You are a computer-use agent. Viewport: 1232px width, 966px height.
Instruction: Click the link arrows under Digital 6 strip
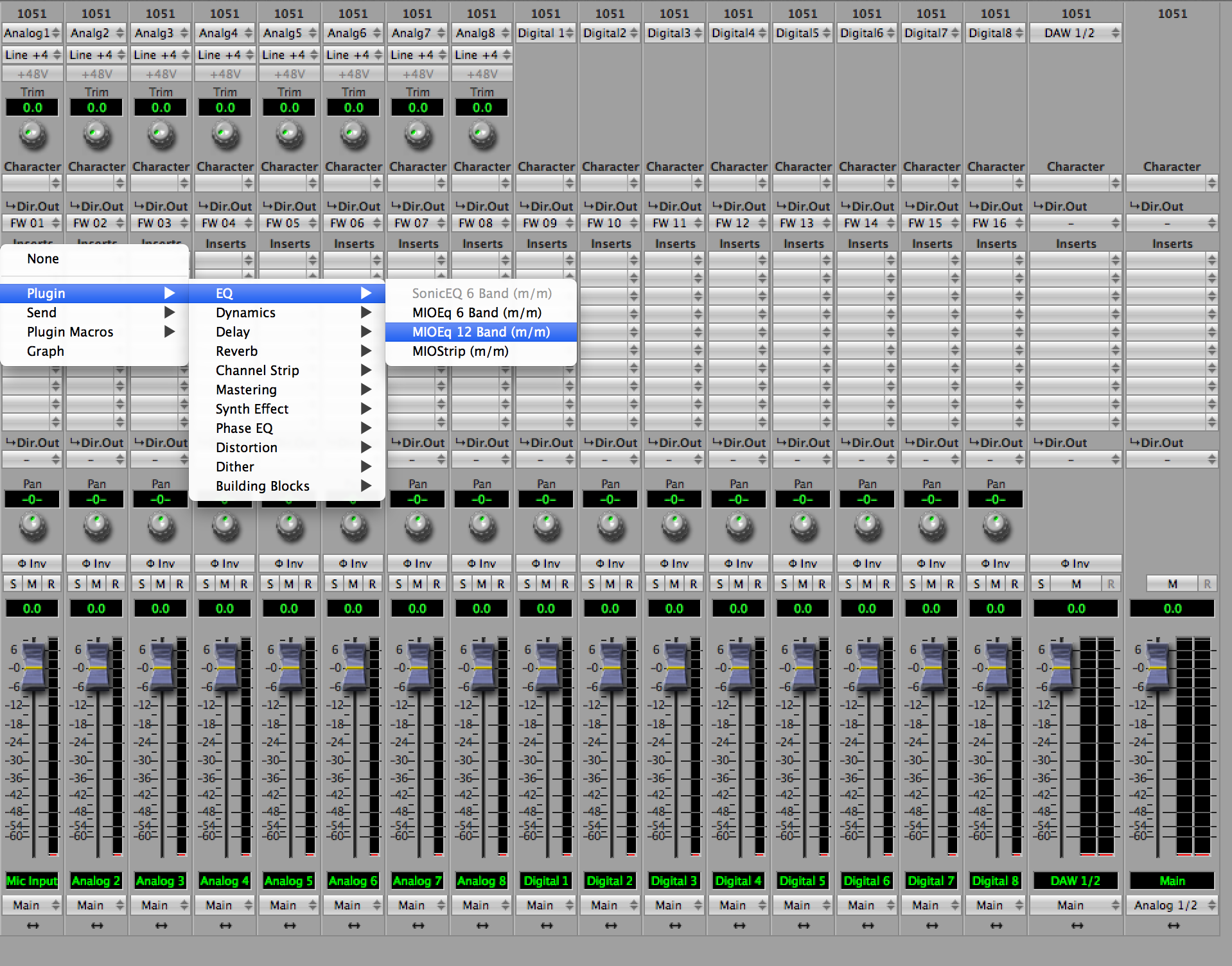868,926
